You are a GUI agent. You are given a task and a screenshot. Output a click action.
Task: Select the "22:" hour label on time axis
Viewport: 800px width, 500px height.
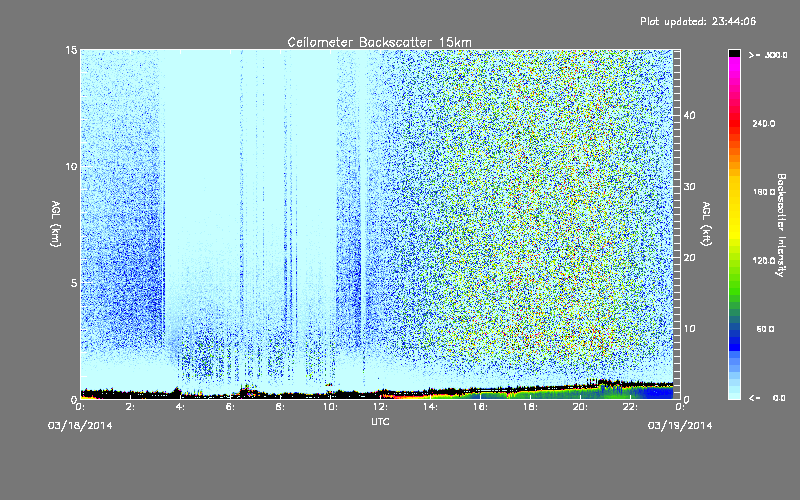(x=631, y=407)
